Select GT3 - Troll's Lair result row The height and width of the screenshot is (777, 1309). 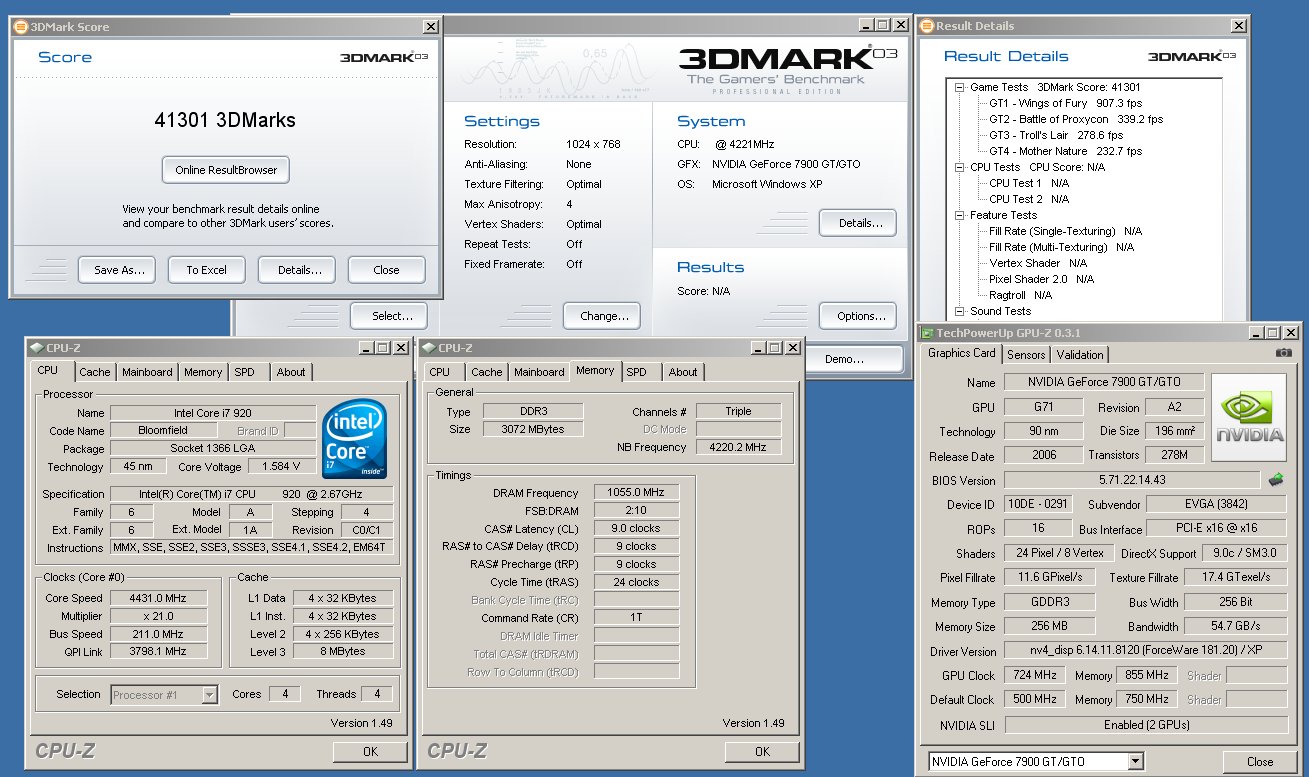click(x=1056, y=135)
